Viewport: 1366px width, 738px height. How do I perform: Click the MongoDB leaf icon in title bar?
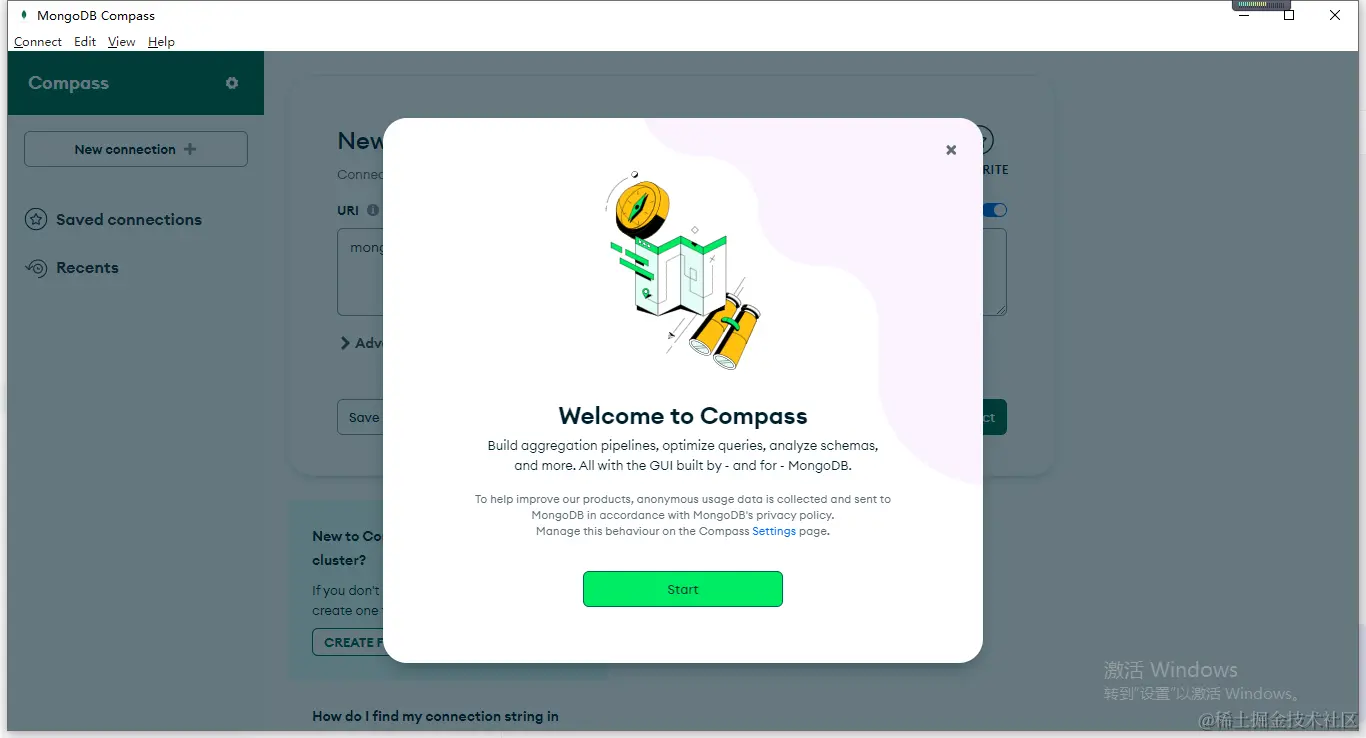(24, 15)
